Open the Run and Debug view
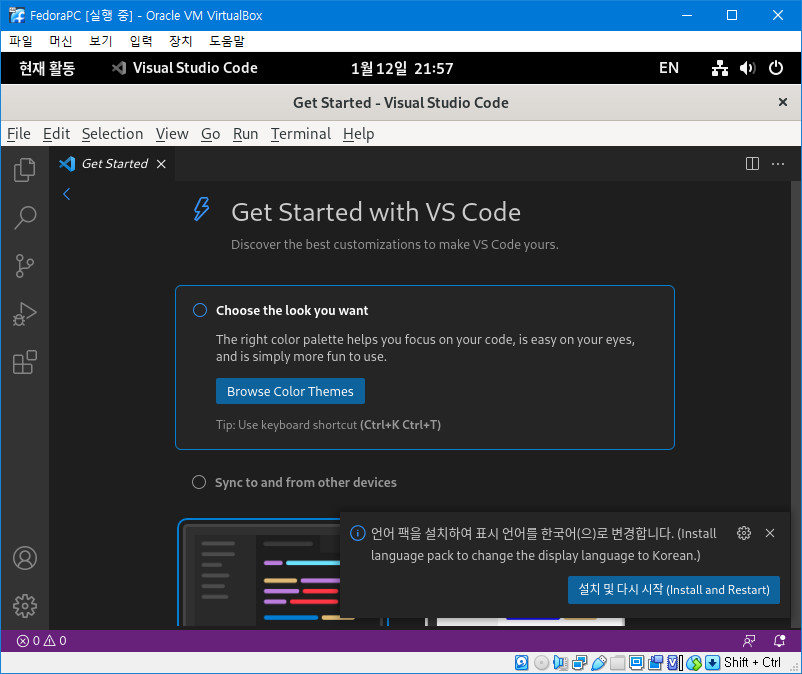Image resolution: width=802 pixels, height=674 pixels. point(25,314)
